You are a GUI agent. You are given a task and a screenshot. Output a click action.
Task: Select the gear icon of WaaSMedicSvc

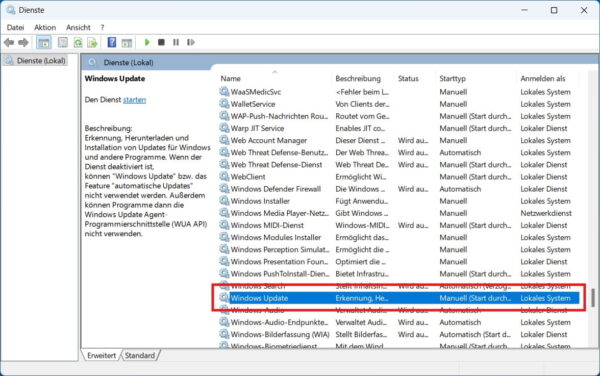point(224,92)
